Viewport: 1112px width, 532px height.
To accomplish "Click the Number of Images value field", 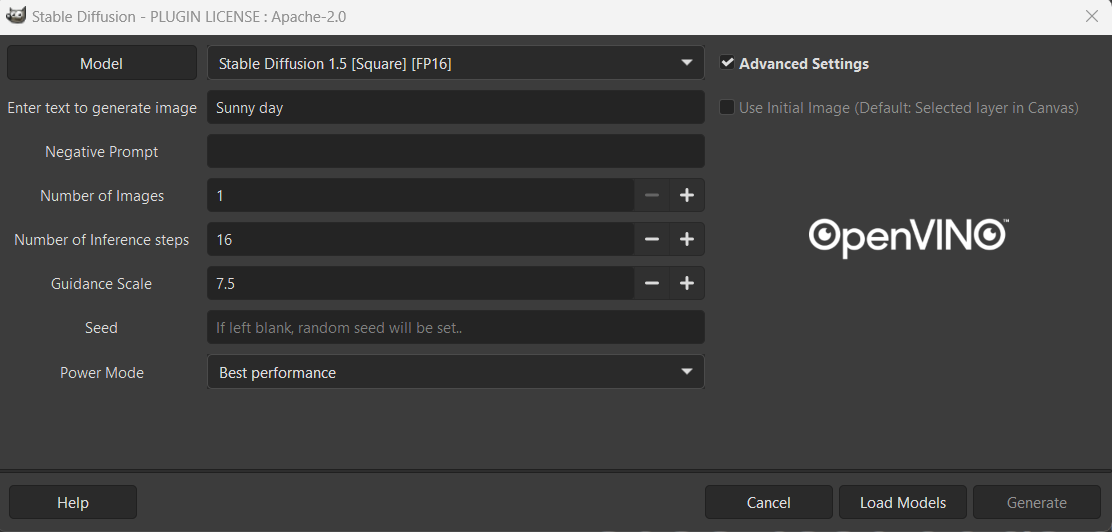I will (421, 196).
